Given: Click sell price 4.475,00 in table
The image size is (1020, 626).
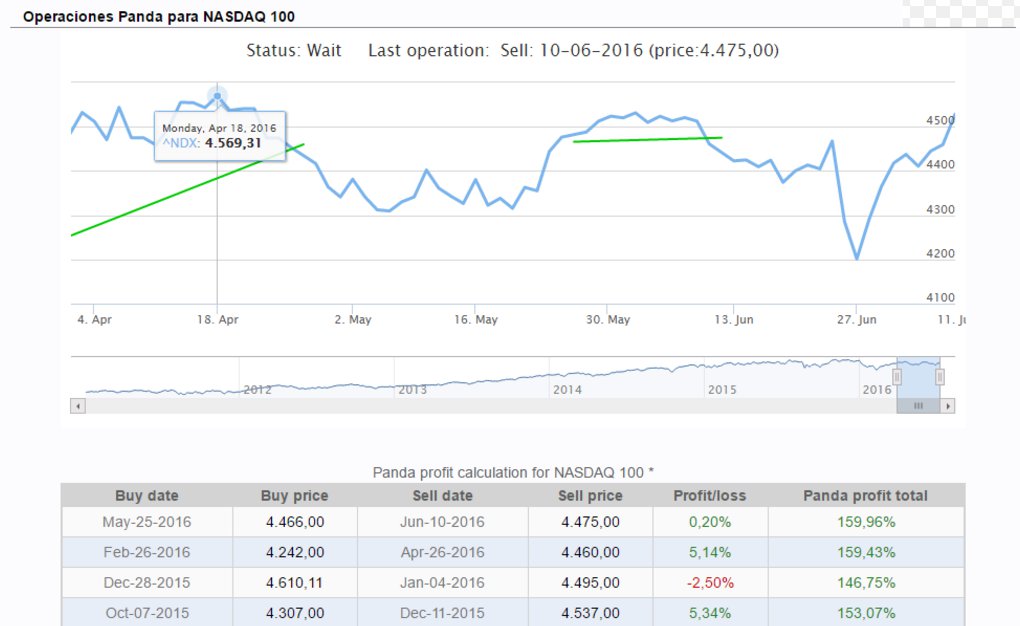Looking at the screenshot, I should 590,522.
